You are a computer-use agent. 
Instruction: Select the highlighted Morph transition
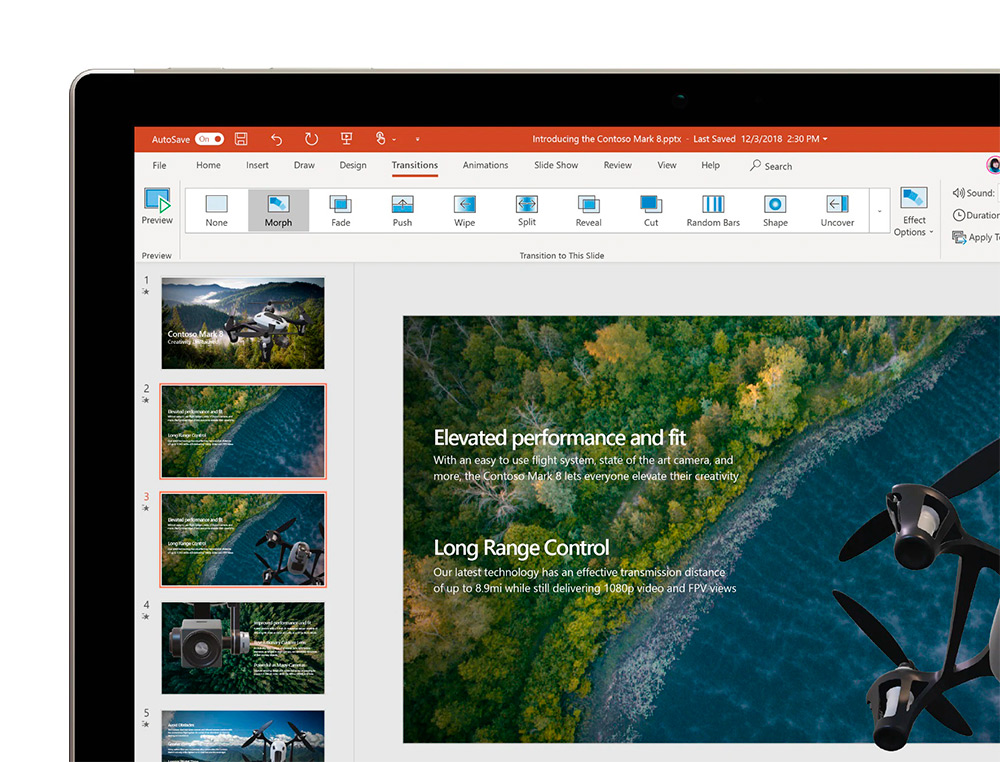[278, 210]
